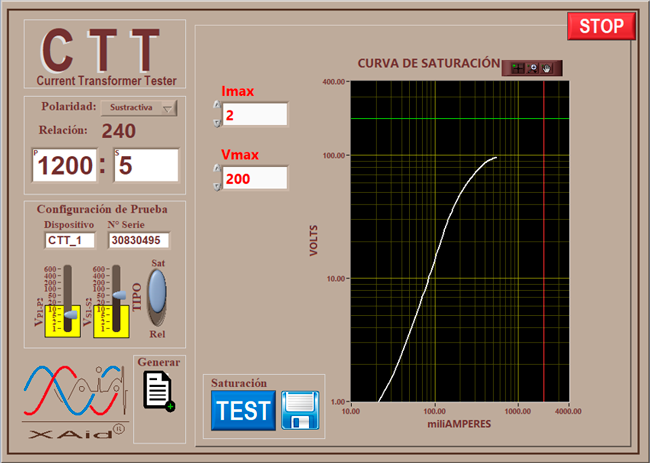
Task: Select the crosshair cursor graph tool
Action: coord(518,69)
